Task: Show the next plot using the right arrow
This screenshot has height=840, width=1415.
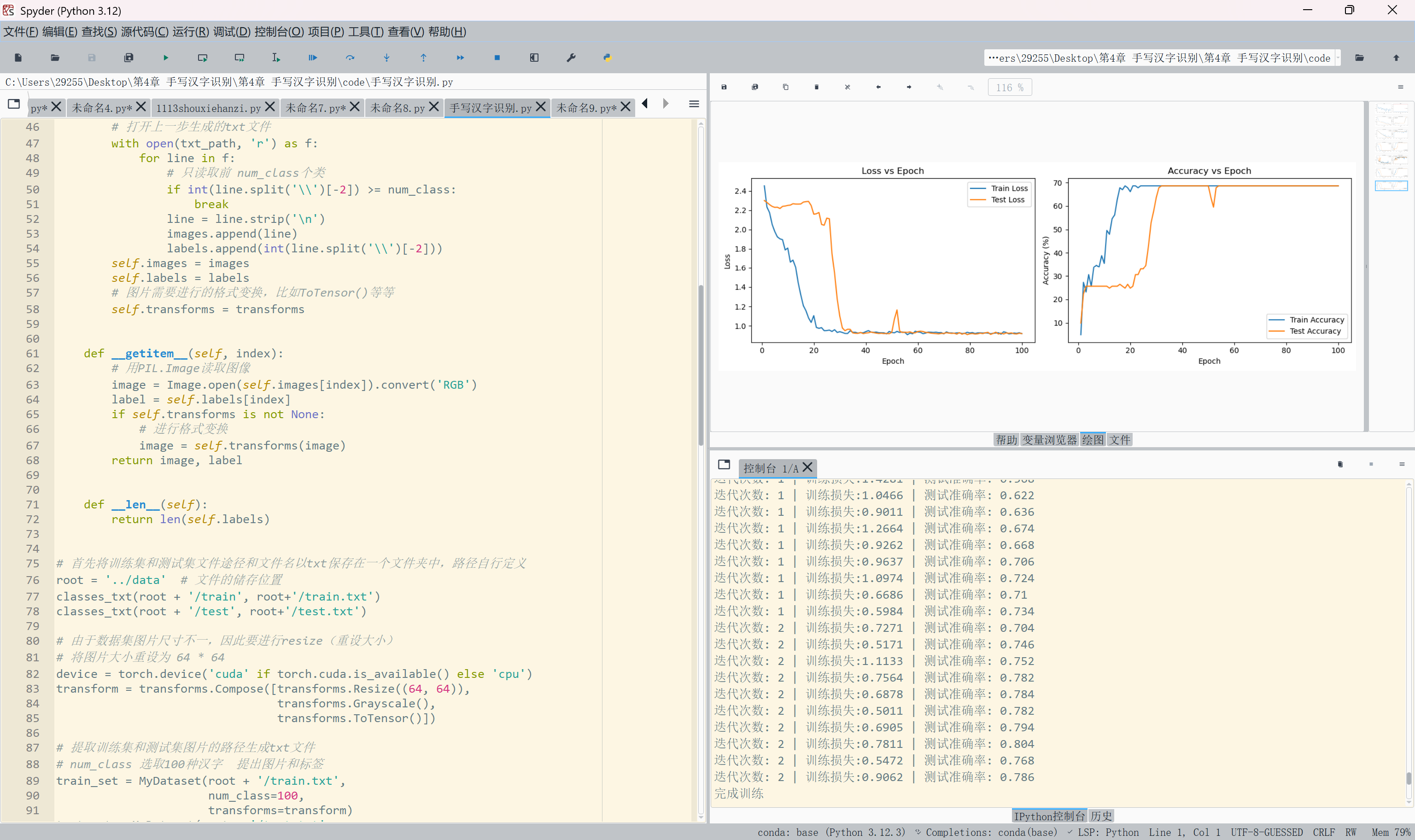Action: [909, 87]
